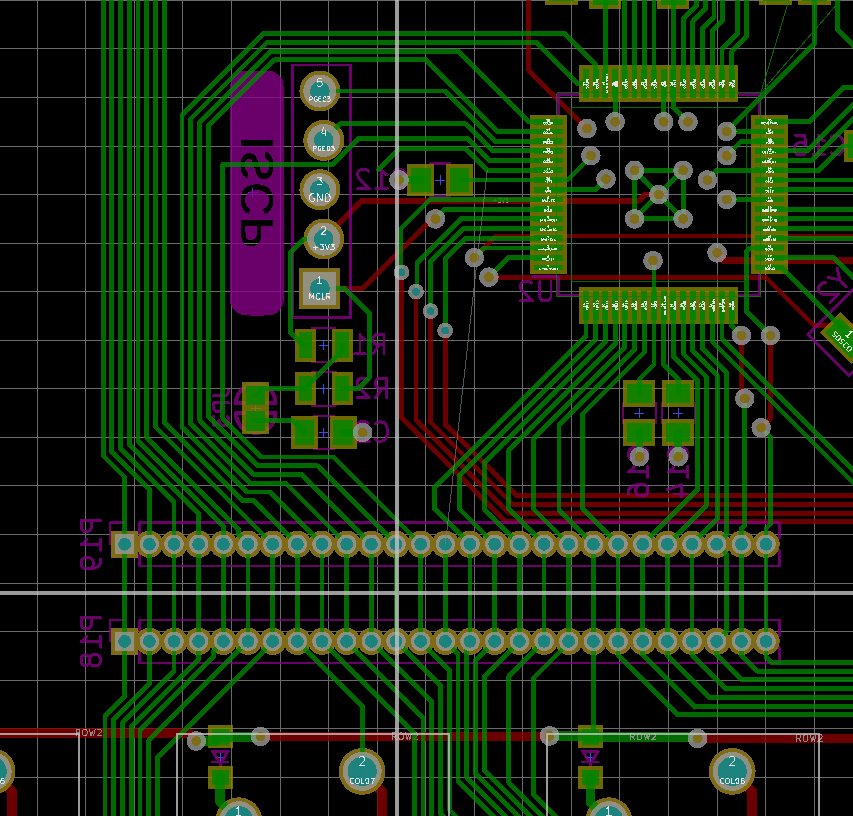This screenshot has height=816, width=853.
Task: Click pad 4 labeled PGED3
Action: tap(322, 140)
